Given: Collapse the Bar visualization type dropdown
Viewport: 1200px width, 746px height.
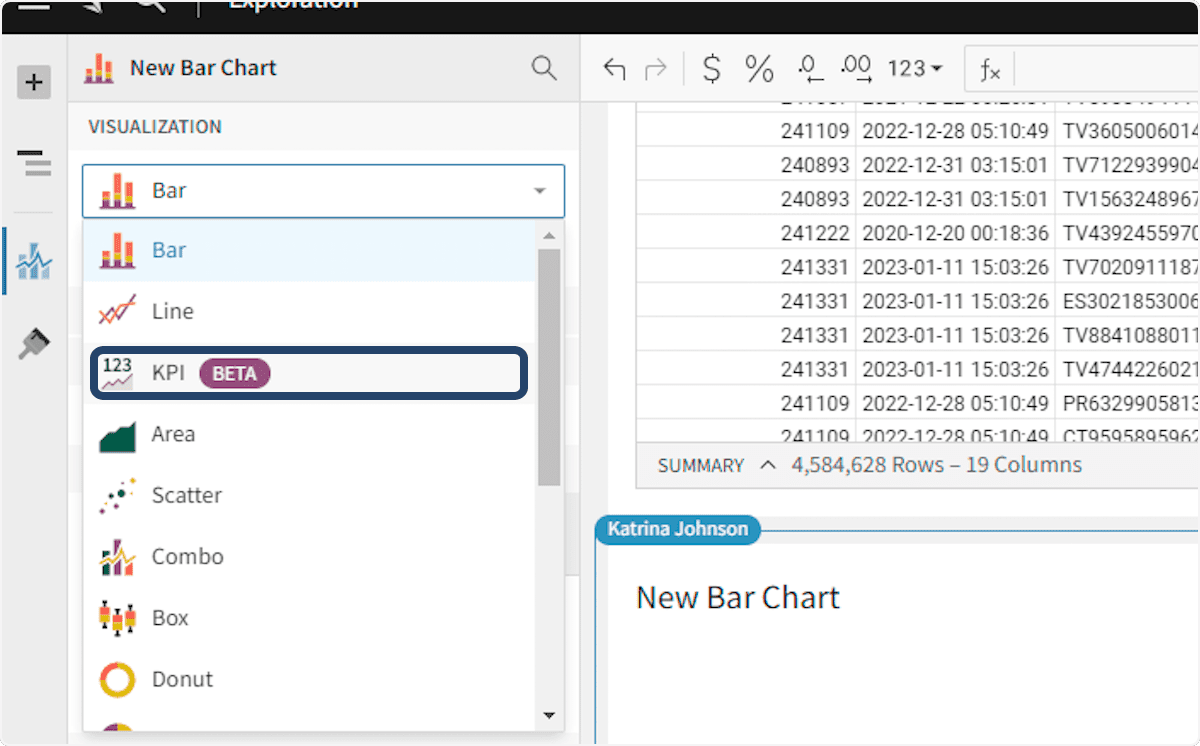Looking at the screenshot, I should click(x=539, y=191).
